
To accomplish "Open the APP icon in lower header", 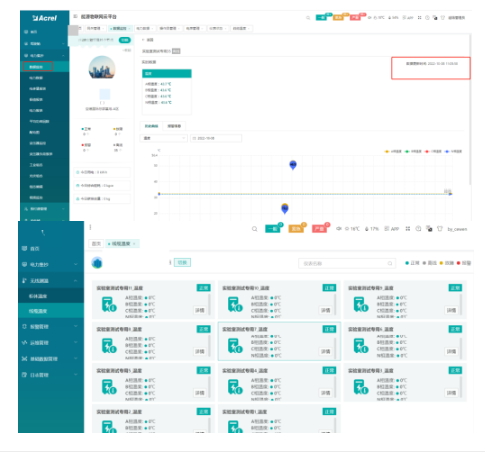I will point(392,229).
